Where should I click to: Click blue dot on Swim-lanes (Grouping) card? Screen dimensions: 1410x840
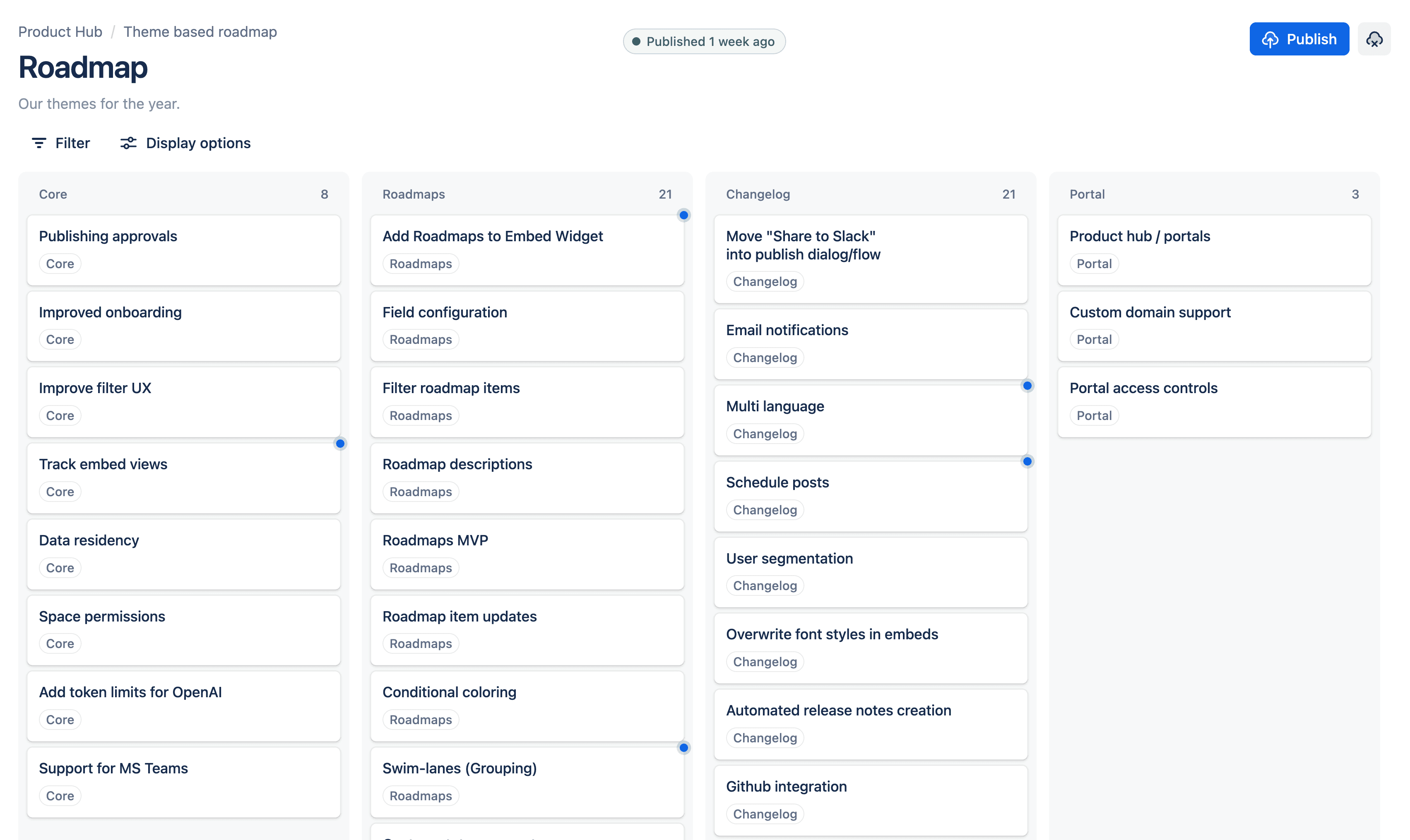pos(683,748)
